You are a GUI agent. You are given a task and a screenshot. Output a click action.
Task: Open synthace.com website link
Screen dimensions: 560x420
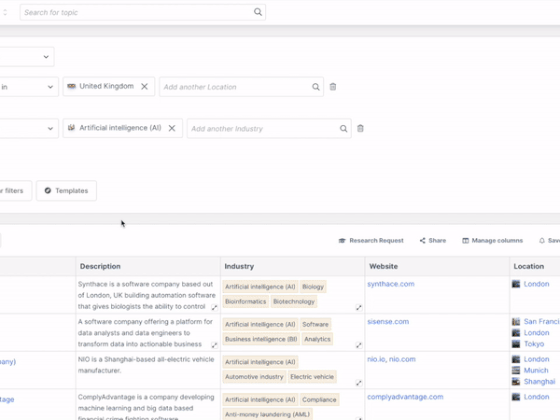[391, 284]
